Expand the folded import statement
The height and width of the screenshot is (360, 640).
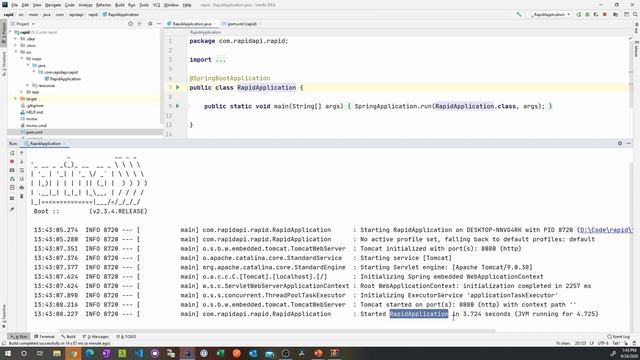220,60
